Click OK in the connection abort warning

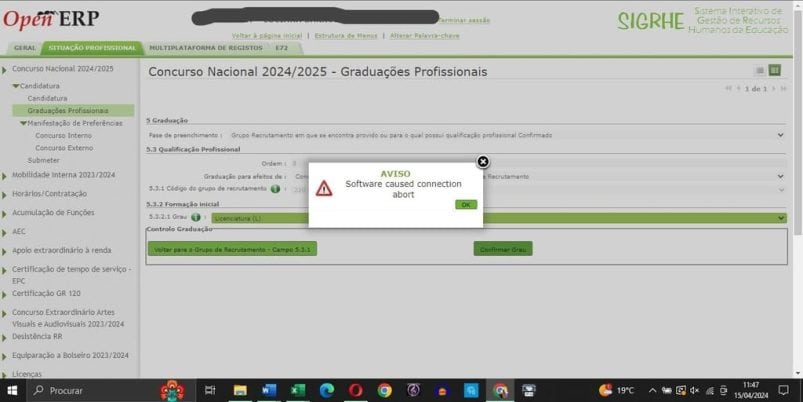coord(465,204)
